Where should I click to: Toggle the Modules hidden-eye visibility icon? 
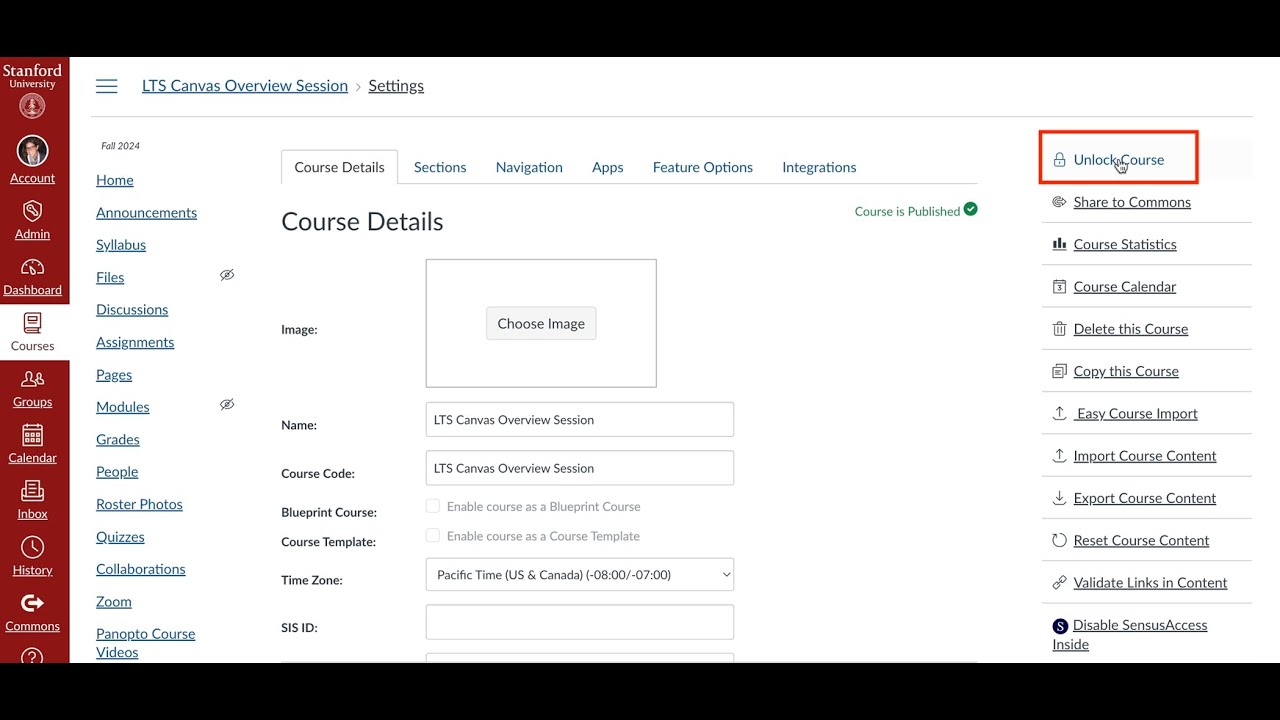coord(227,405)
